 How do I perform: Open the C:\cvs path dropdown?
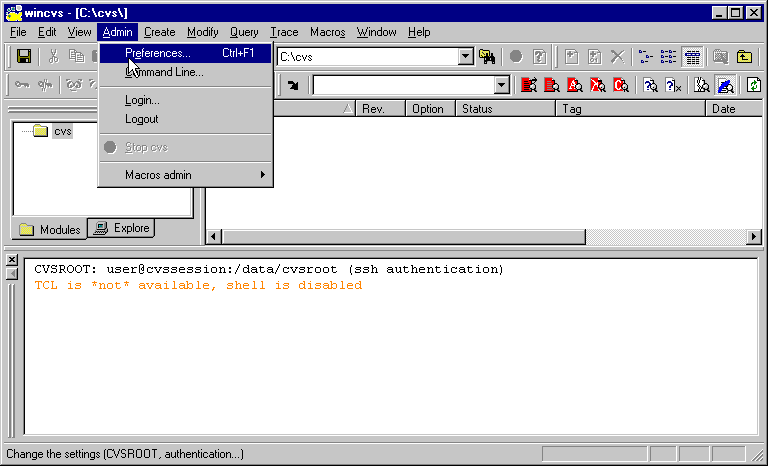click(465, 57)
